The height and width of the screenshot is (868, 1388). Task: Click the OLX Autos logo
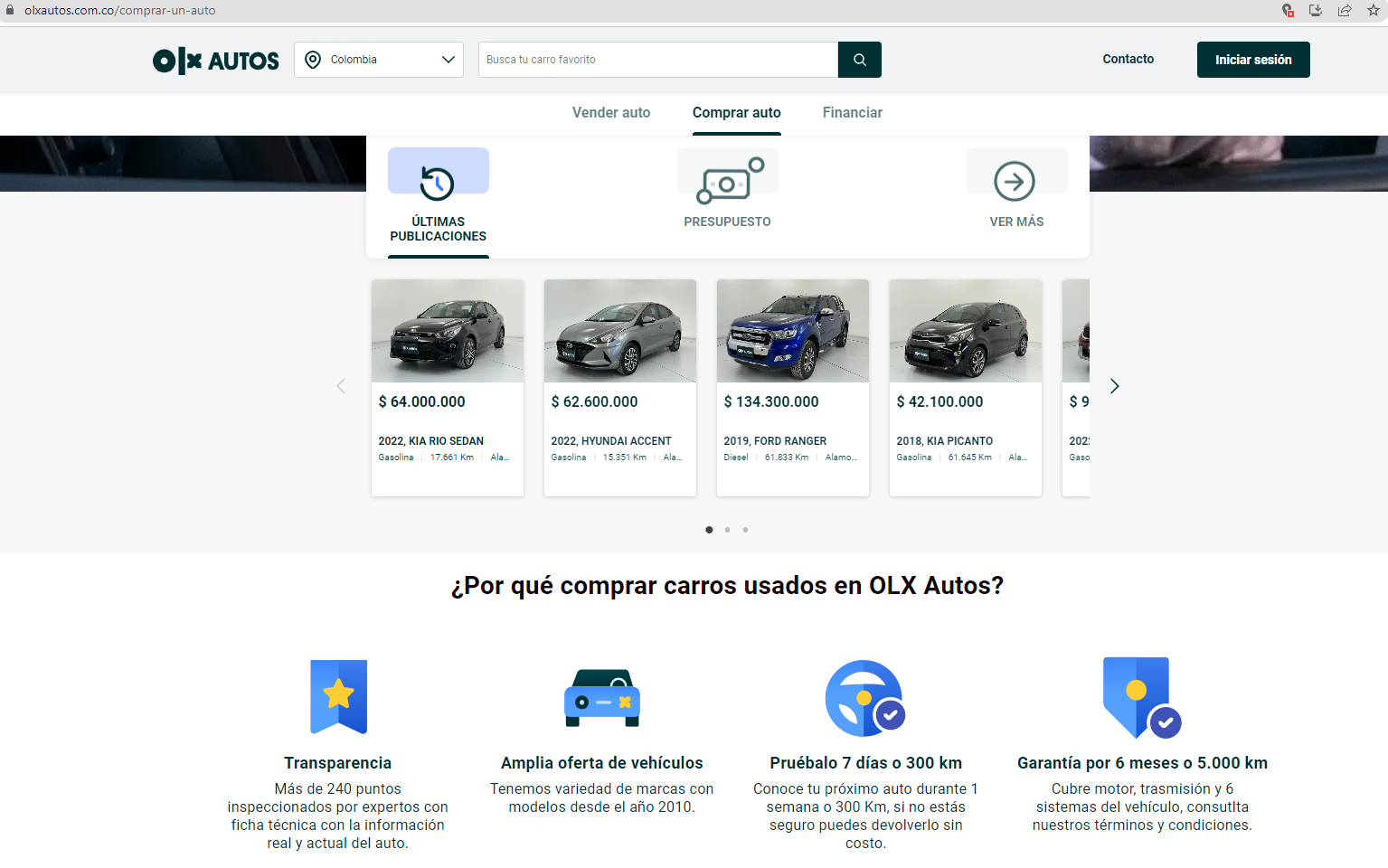(x=215, y=60)
